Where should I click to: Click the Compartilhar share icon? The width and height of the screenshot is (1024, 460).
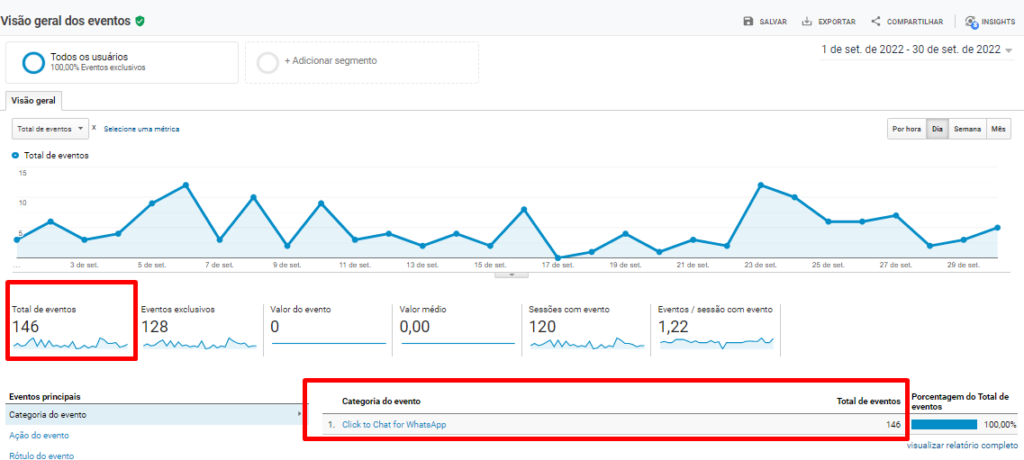coord(876,21)
